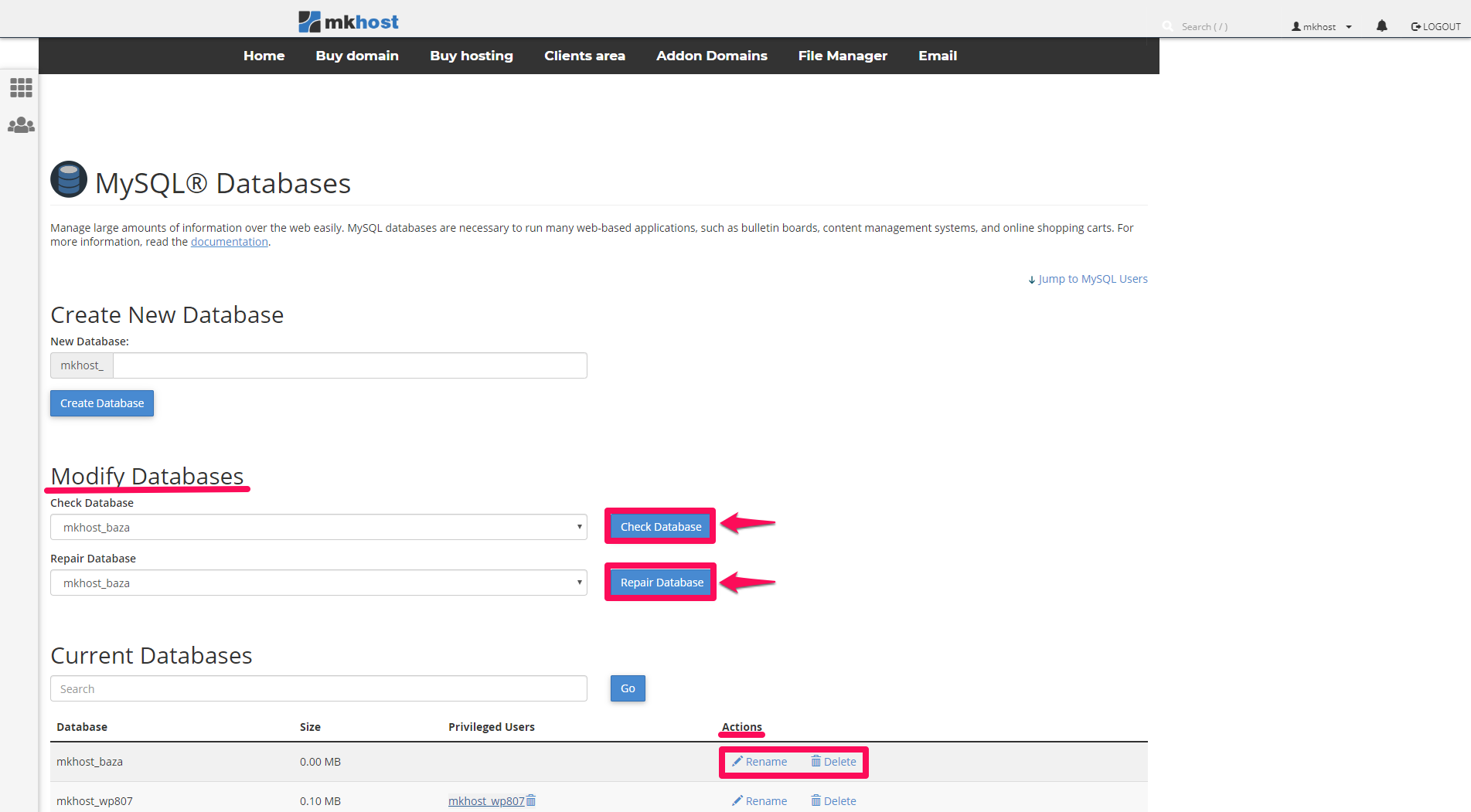Click the search magnifier icon
The image size is (1471, 812).
(x=1167, y=26)
